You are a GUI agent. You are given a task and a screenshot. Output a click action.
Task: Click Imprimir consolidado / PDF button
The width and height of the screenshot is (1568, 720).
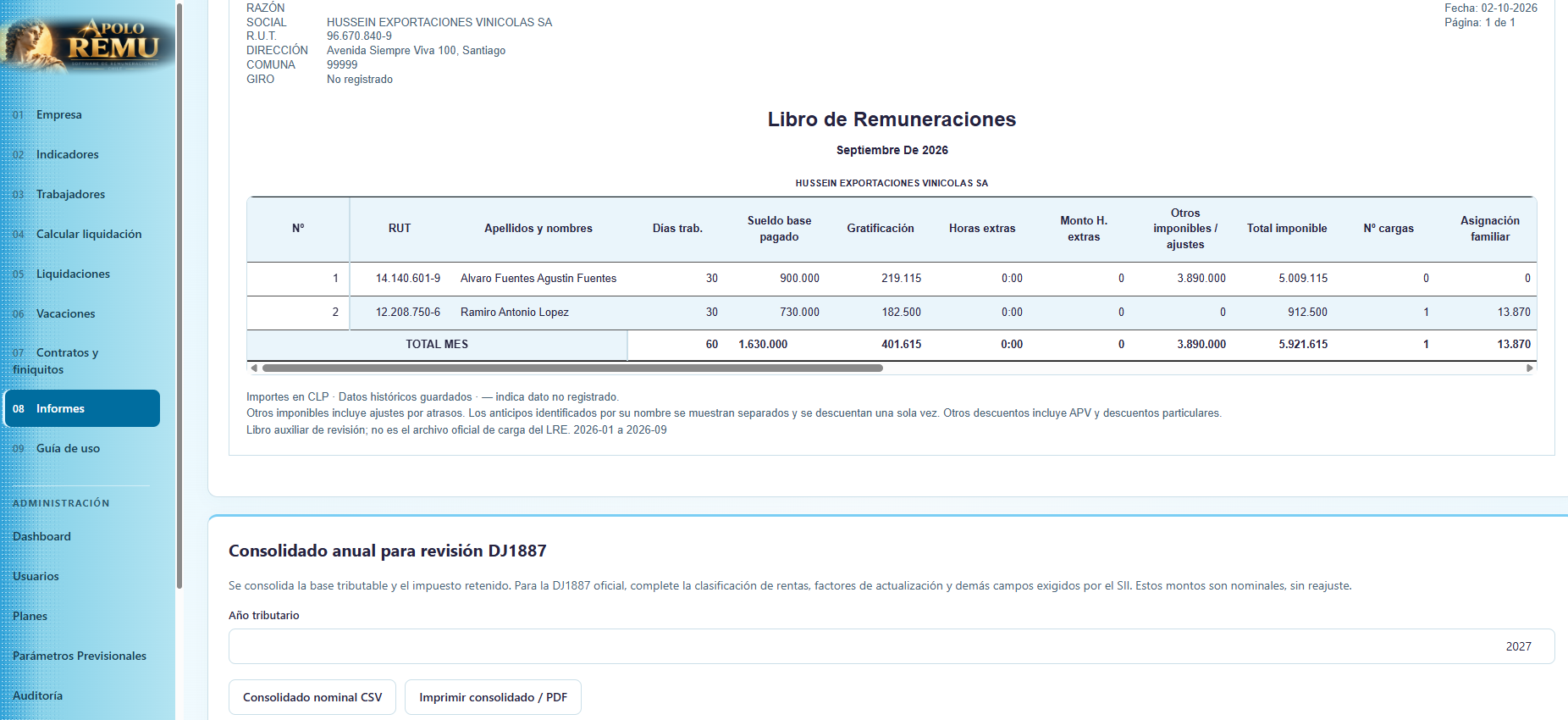point(493,697)
